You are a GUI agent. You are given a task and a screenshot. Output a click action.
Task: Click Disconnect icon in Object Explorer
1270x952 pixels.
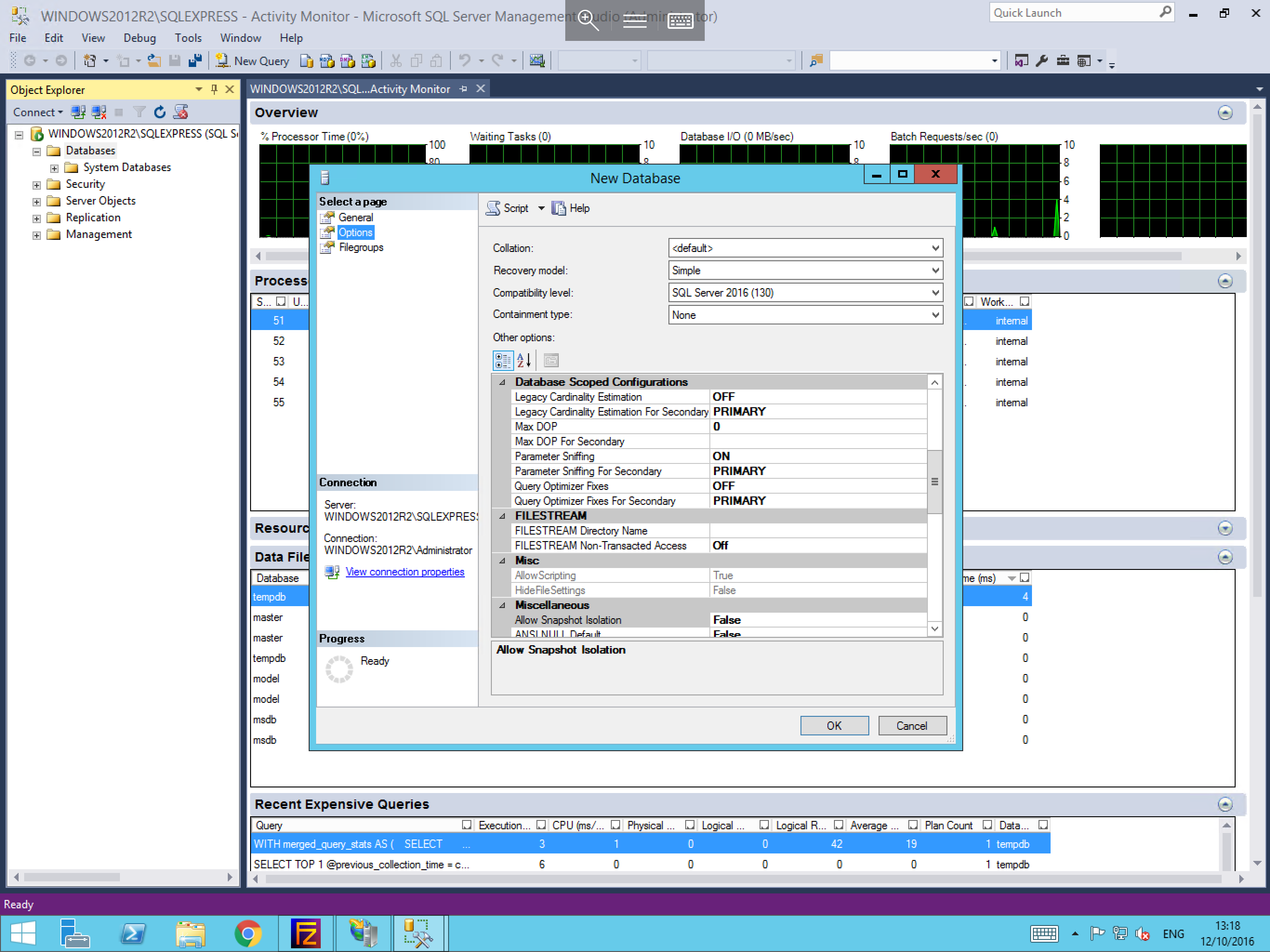pyautogui.click(x=99, y=112)
